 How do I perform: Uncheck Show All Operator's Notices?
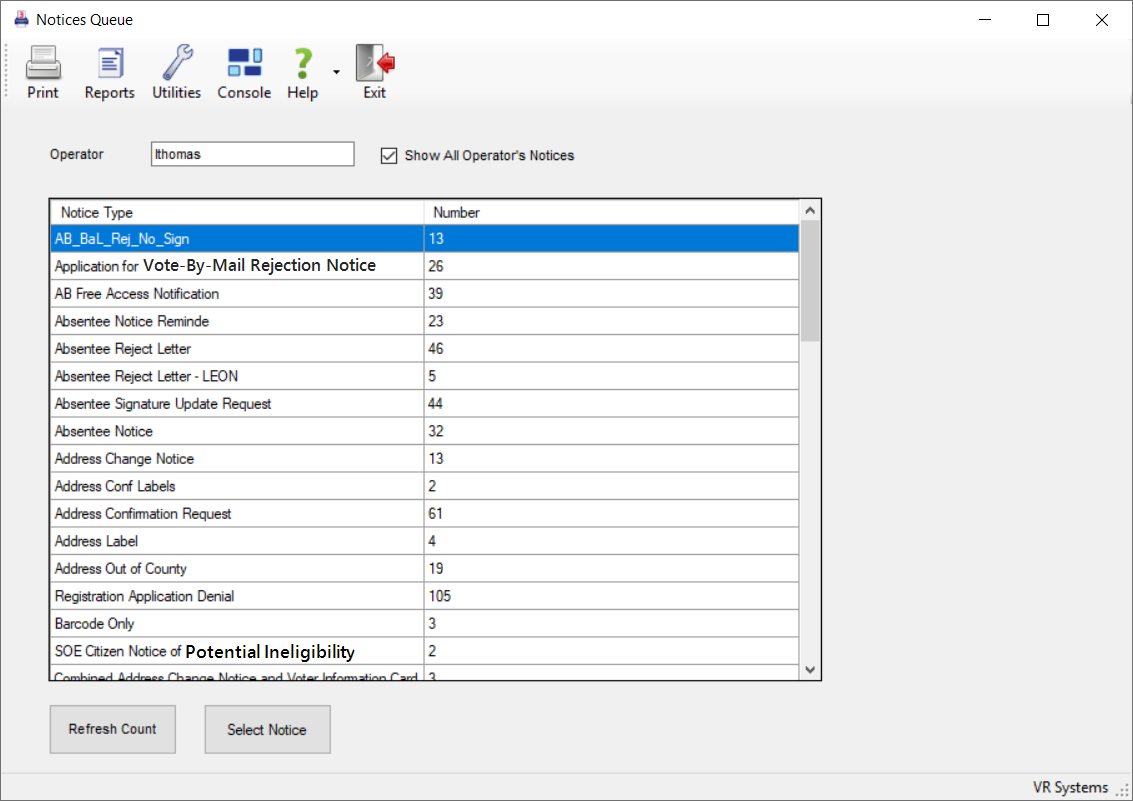click(x=390, y=155)
